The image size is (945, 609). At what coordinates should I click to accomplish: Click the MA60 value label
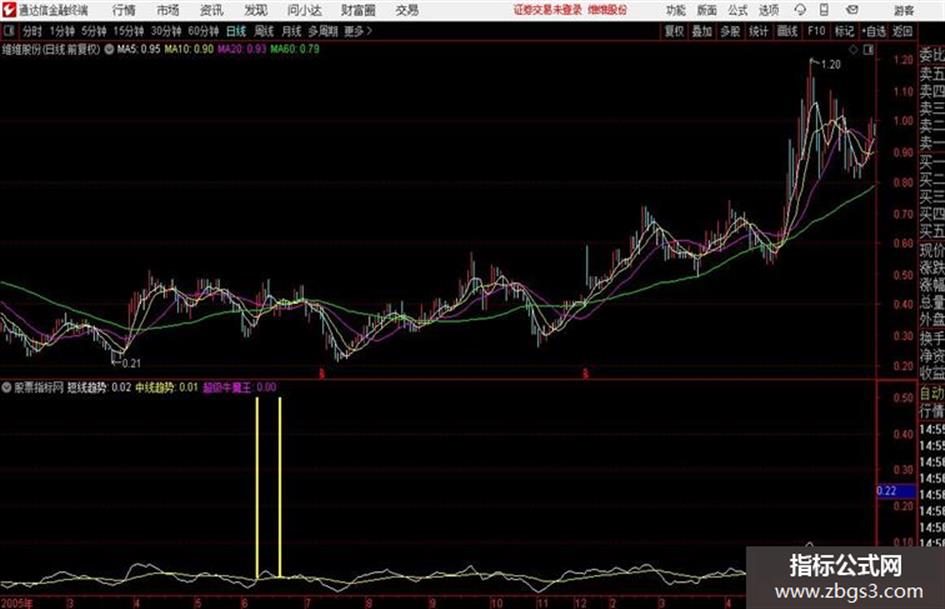(x=295, y=49)
